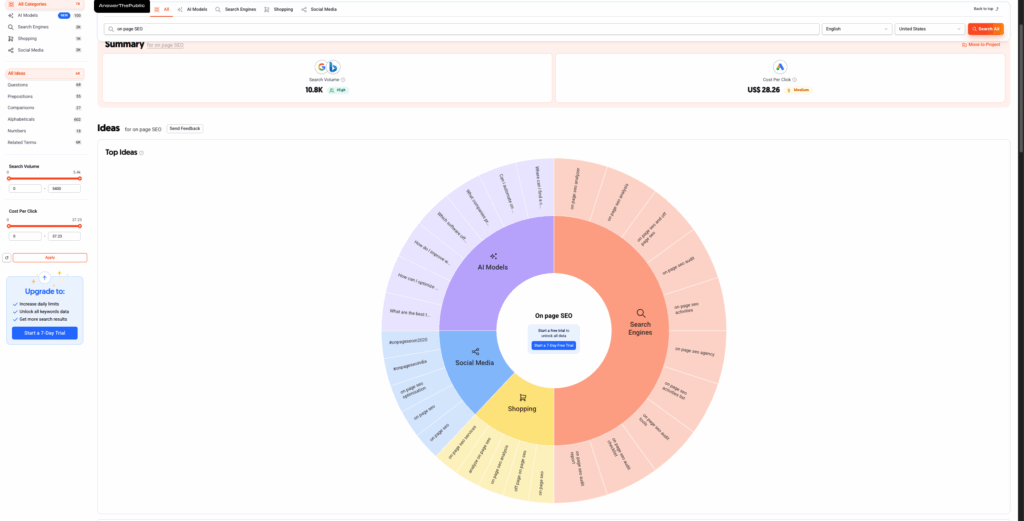This screenshot has width=1024, height=521.
Task: Click the Cost Per Click slider right handle
Action: click(80, 226)
